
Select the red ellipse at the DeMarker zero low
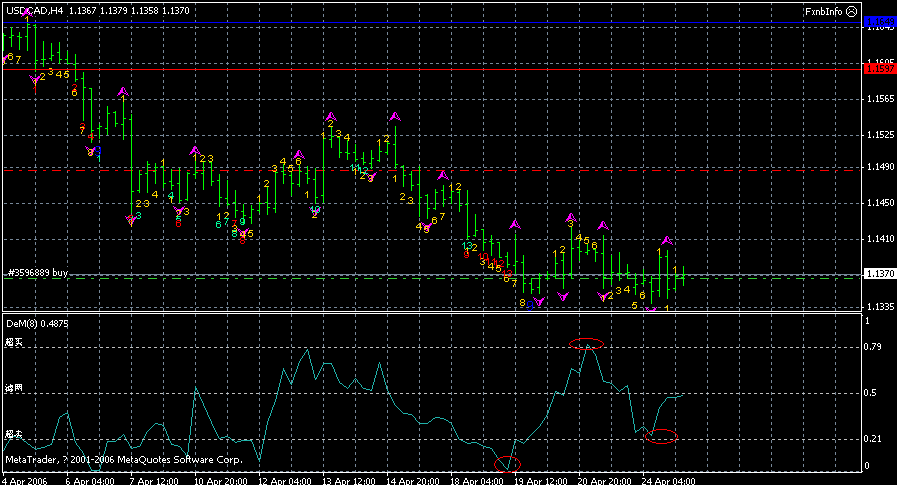(508, 464)
